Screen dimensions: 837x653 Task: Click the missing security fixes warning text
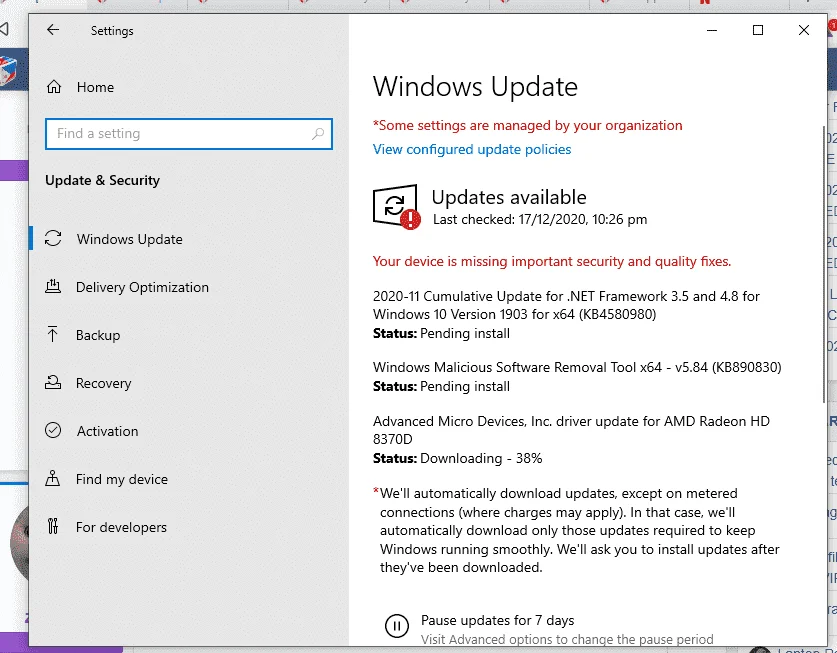point(552,262)
